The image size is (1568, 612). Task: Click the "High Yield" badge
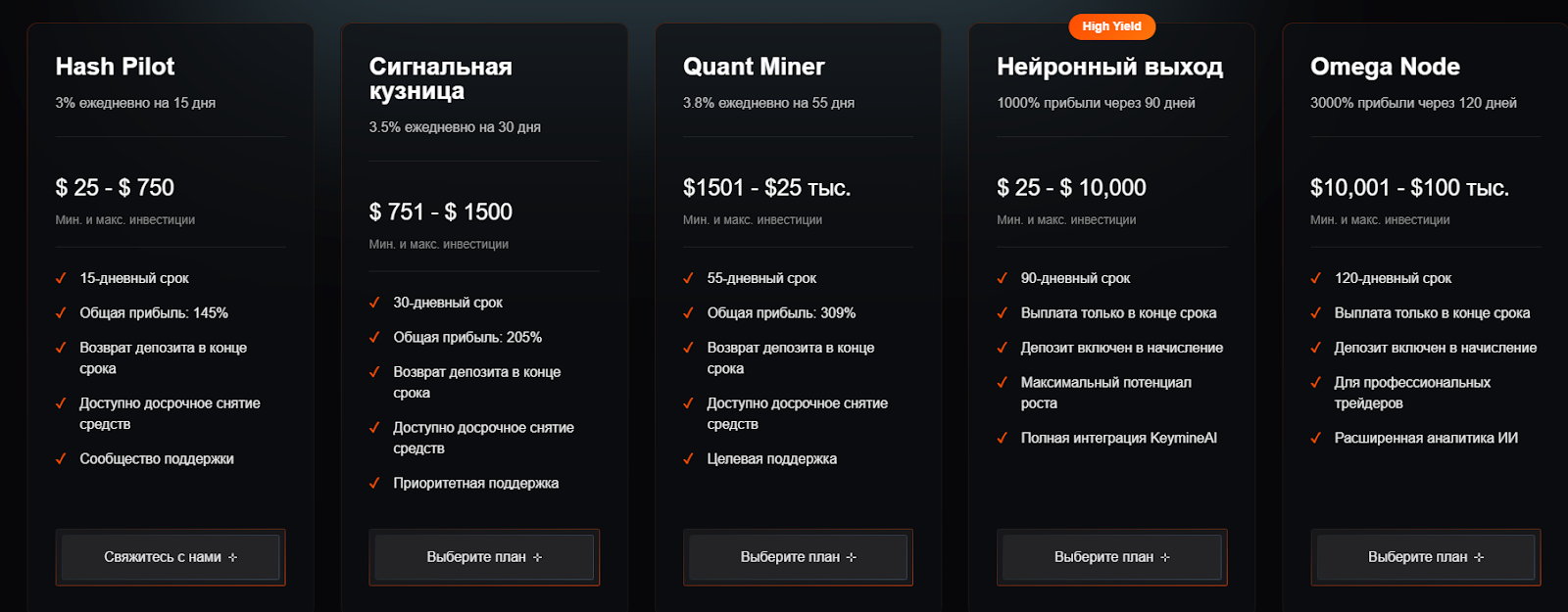point(1111,26)
